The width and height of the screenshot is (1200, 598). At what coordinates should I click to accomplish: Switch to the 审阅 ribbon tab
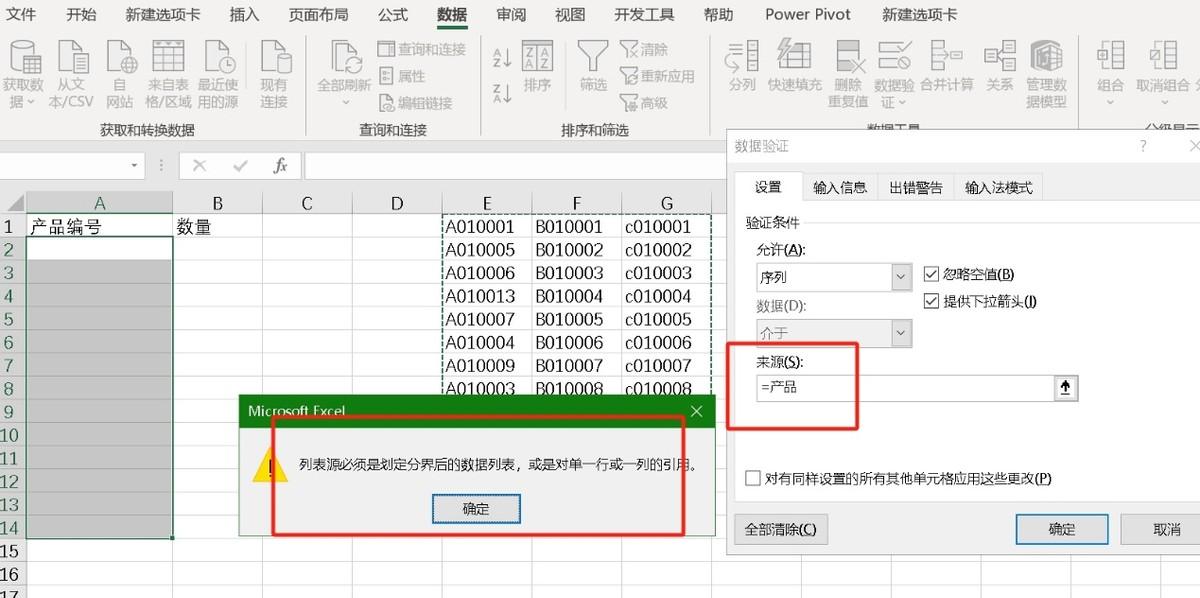click(x=511, y=14)
